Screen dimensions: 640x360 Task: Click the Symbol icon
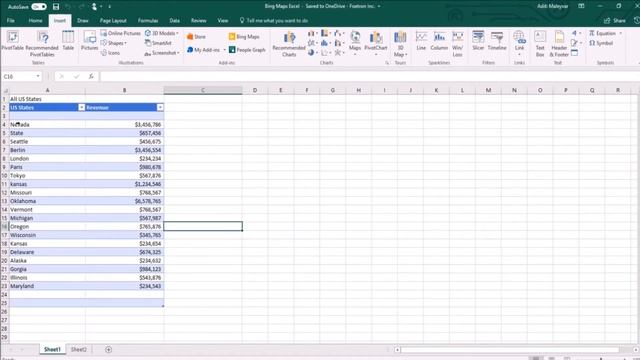[601, 43]
